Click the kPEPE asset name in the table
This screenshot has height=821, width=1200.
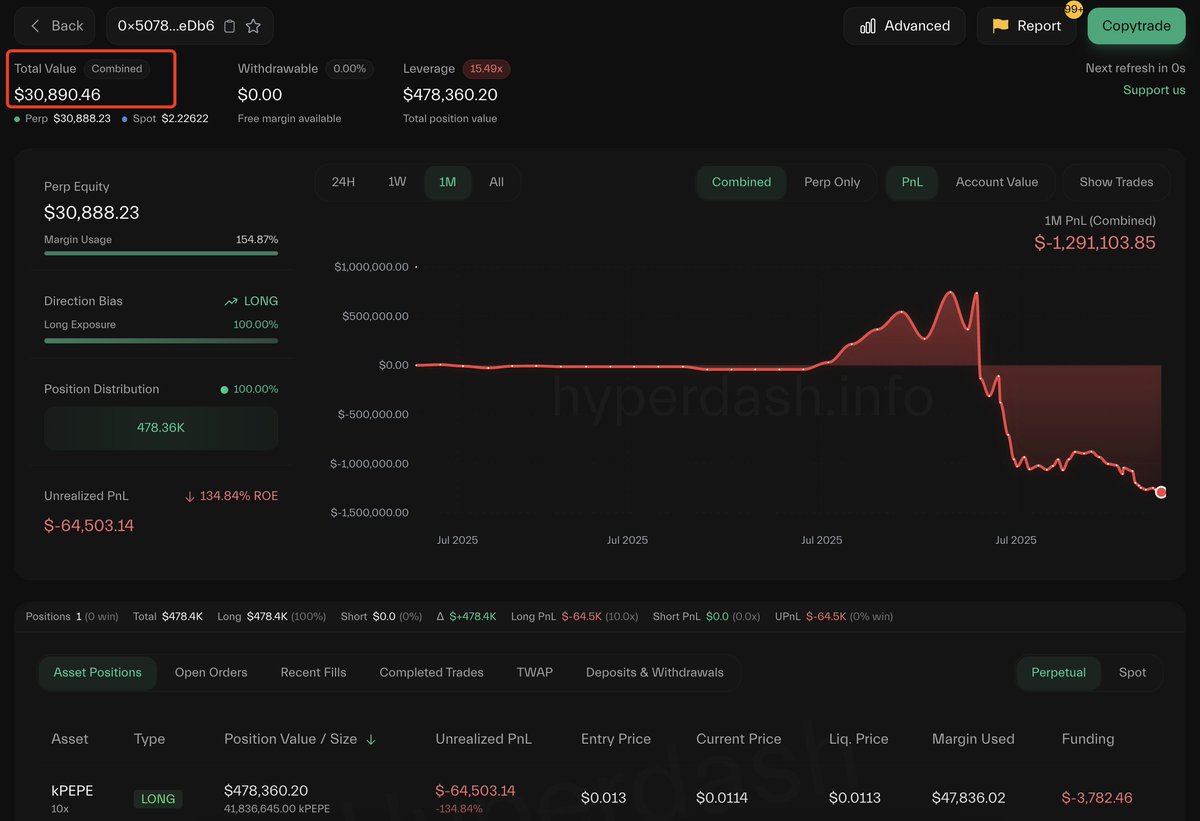[x=72, y=790]
